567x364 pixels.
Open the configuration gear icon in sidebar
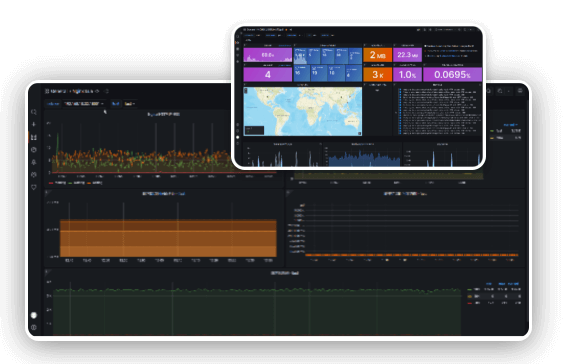[x=34, y=175]
